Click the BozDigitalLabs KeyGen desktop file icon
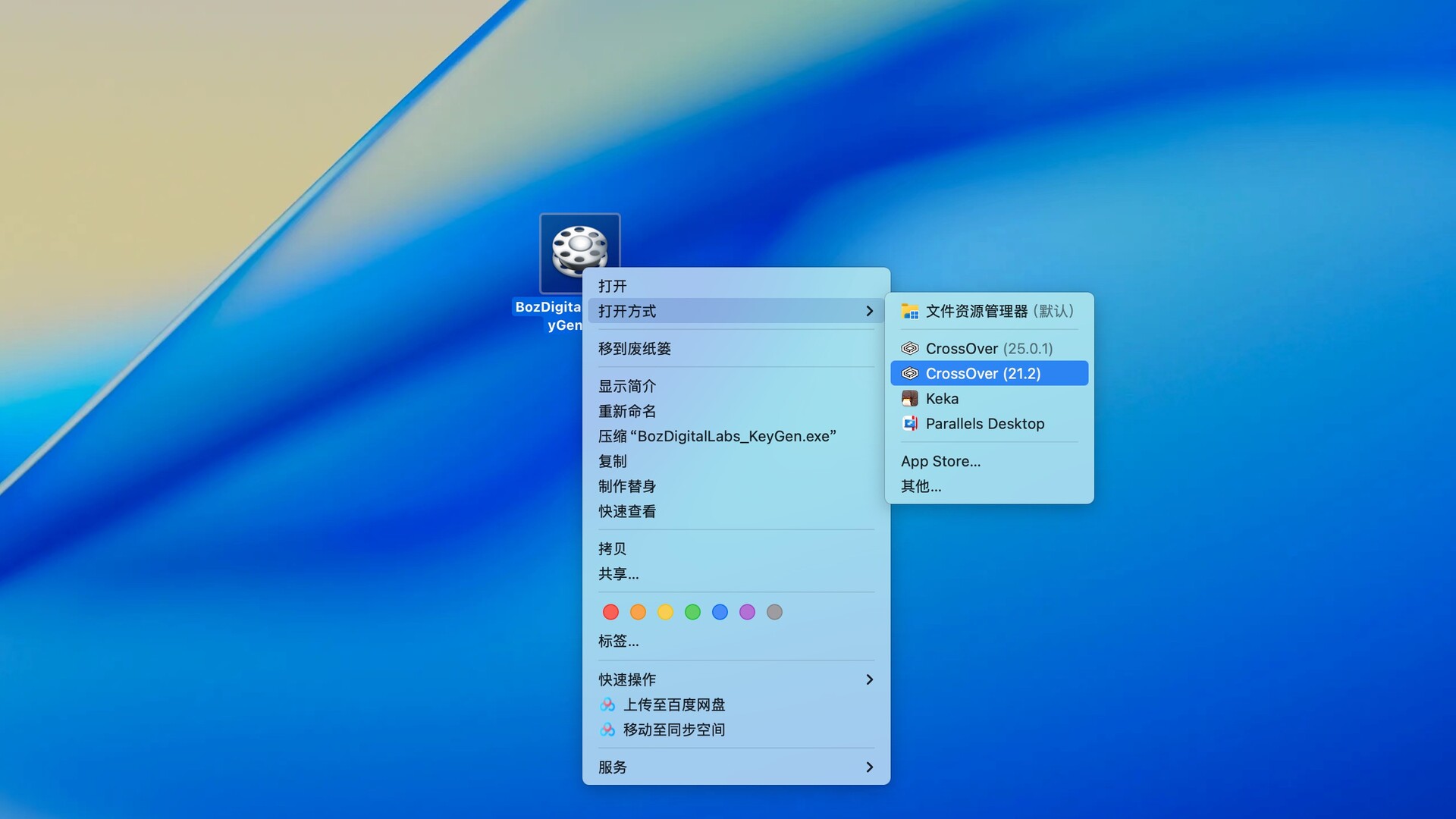Viewport: 1456px width, 819px height. [x=580, y=253]
